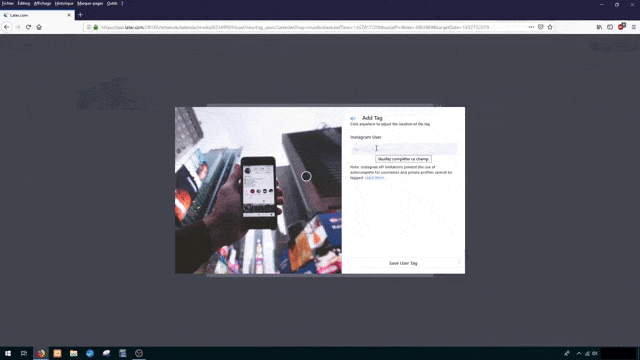Viewport: 640px width, 360px height.
Task: Go back using the Add Tag arrow
Action: pos(353,118)
